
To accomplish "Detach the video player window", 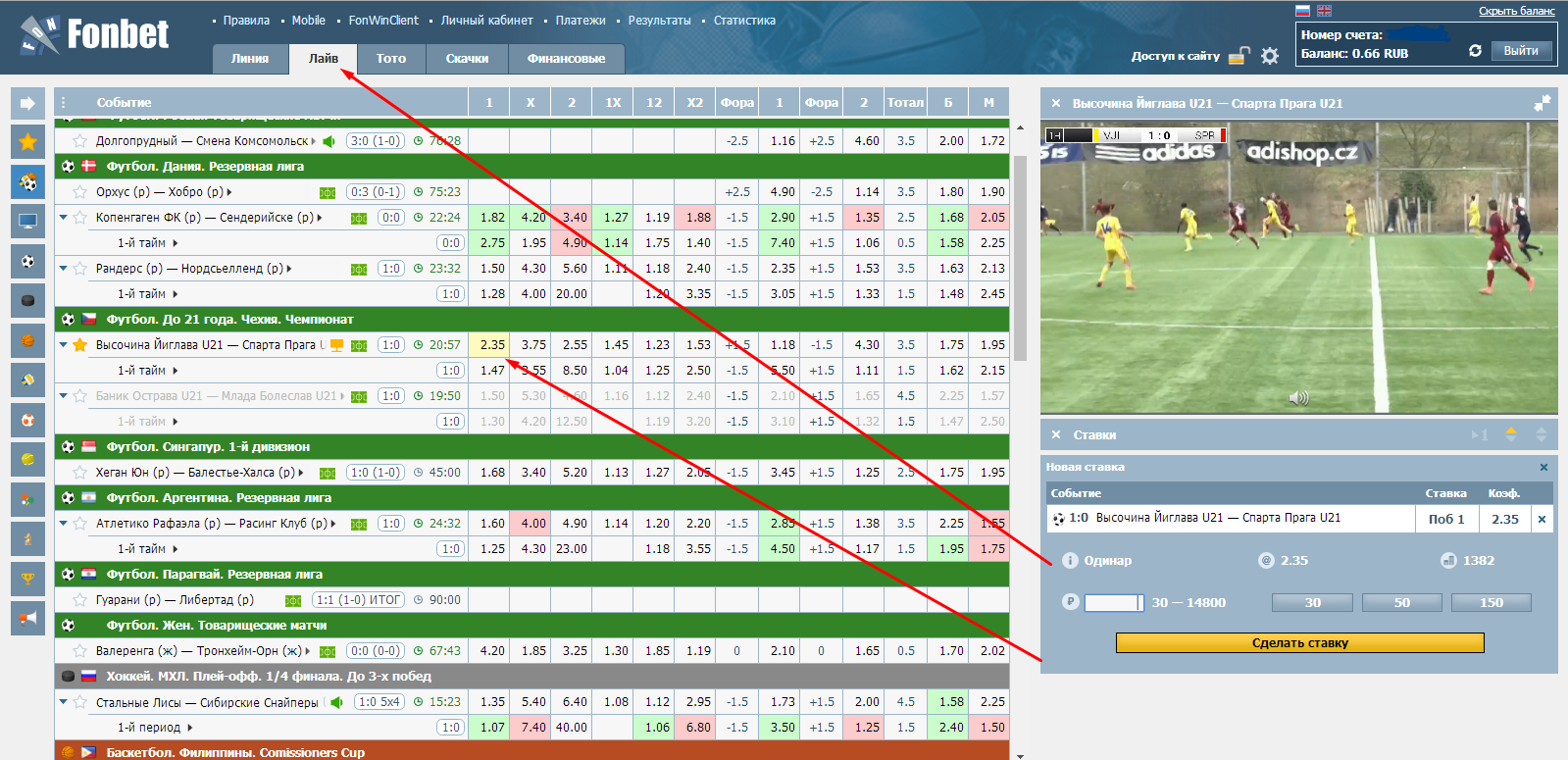I will click(1543, 102).
